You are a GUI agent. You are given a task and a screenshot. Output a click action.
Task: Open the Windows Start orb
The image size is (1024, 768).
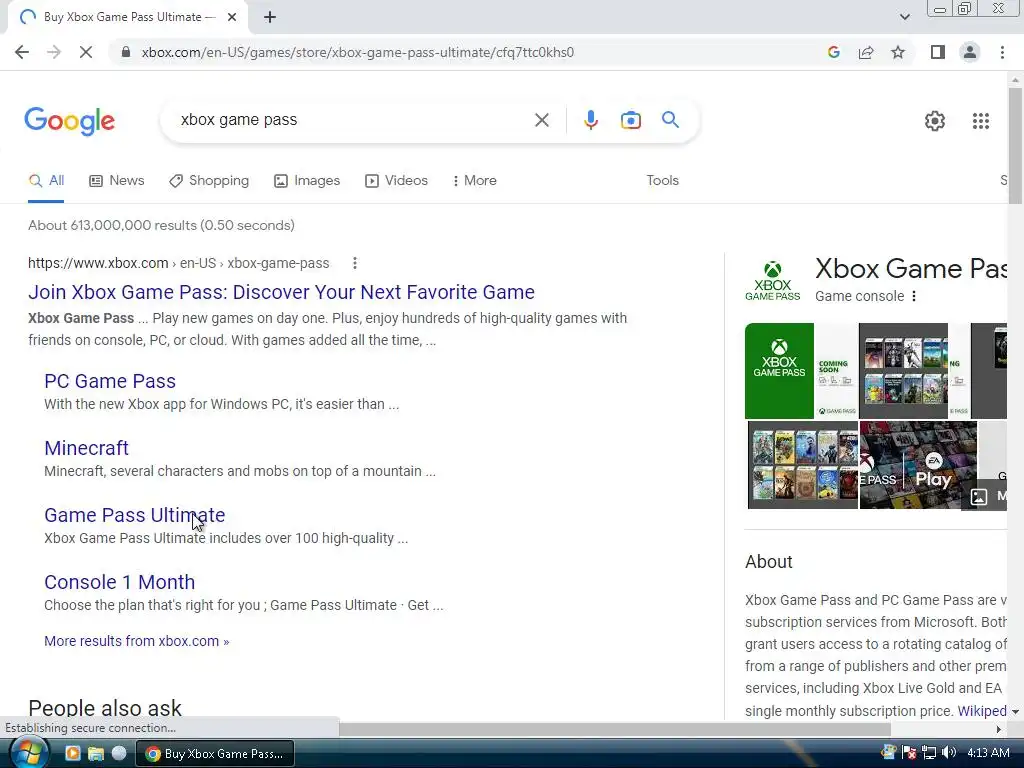click(x=27, y=753)
